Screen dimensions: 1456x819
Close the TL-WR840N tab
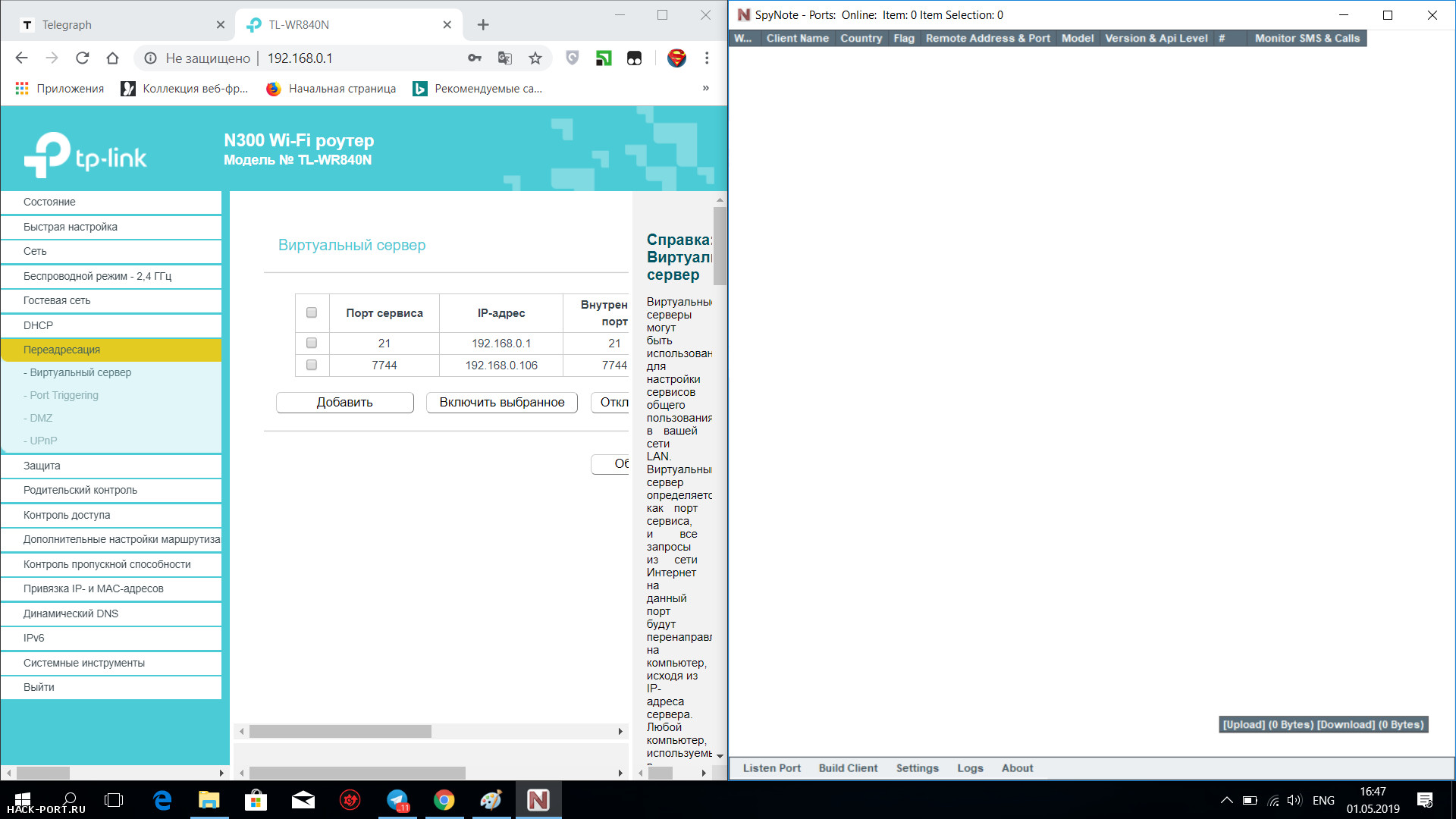pos(447,25)
